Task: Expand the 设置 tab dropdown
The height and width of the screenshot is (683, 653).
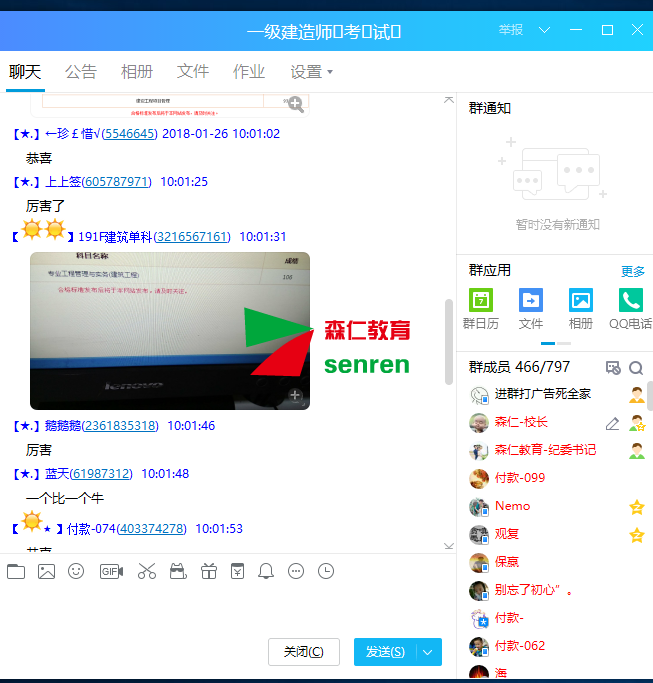Action: tap(330, 72)
